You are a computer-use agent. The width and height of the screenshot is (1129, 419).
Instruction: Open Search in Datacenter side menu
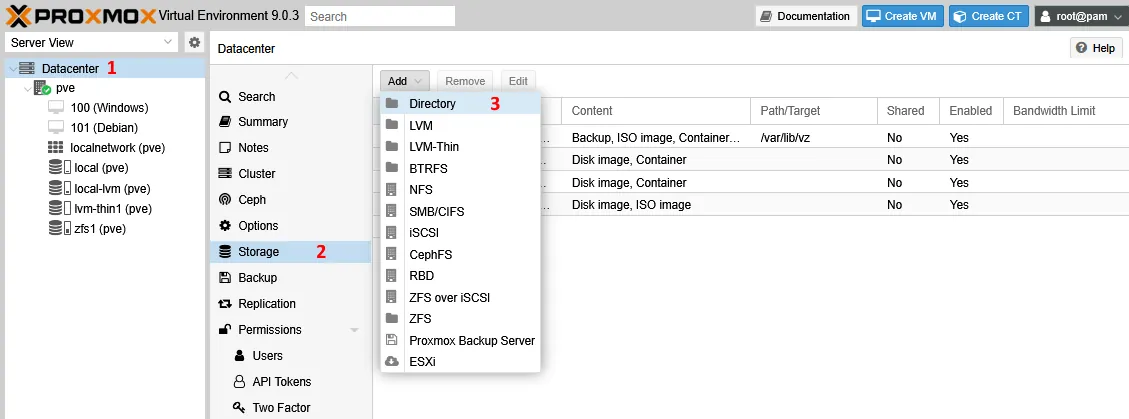(291, 96)
